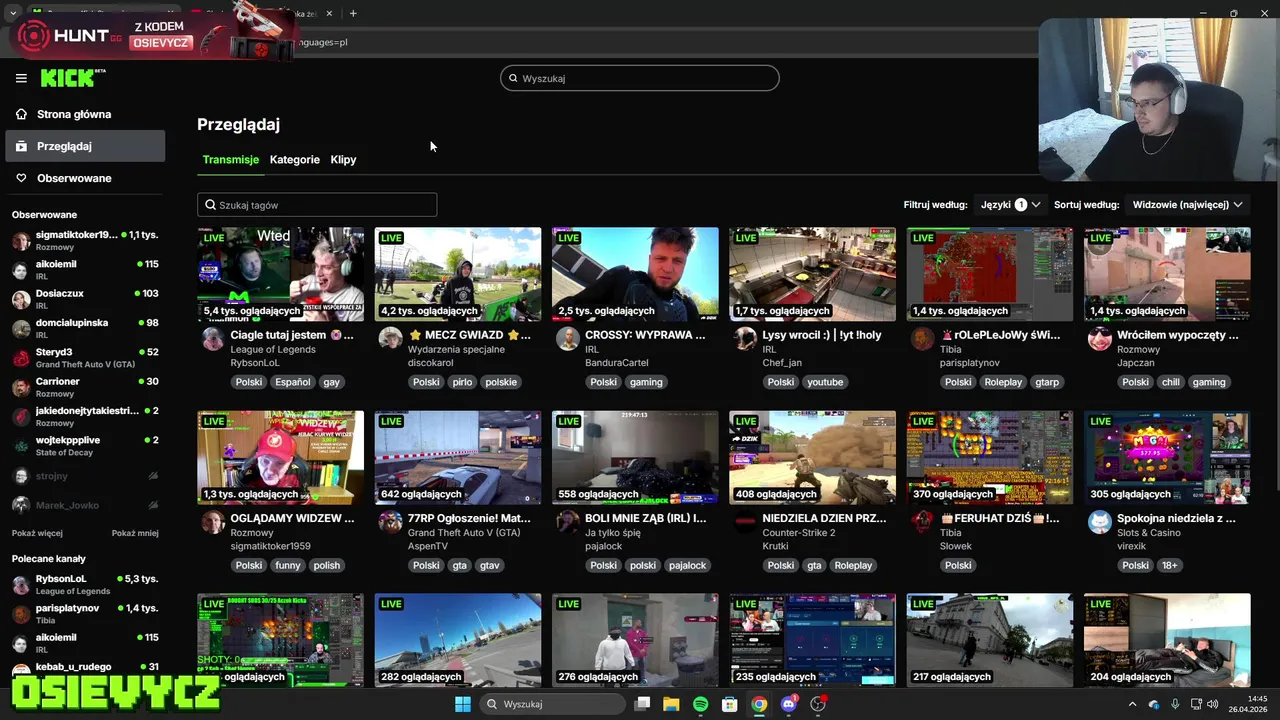1280x720 pixels.
Task: Open Google Chrome from taskbar
Action: 759,704
